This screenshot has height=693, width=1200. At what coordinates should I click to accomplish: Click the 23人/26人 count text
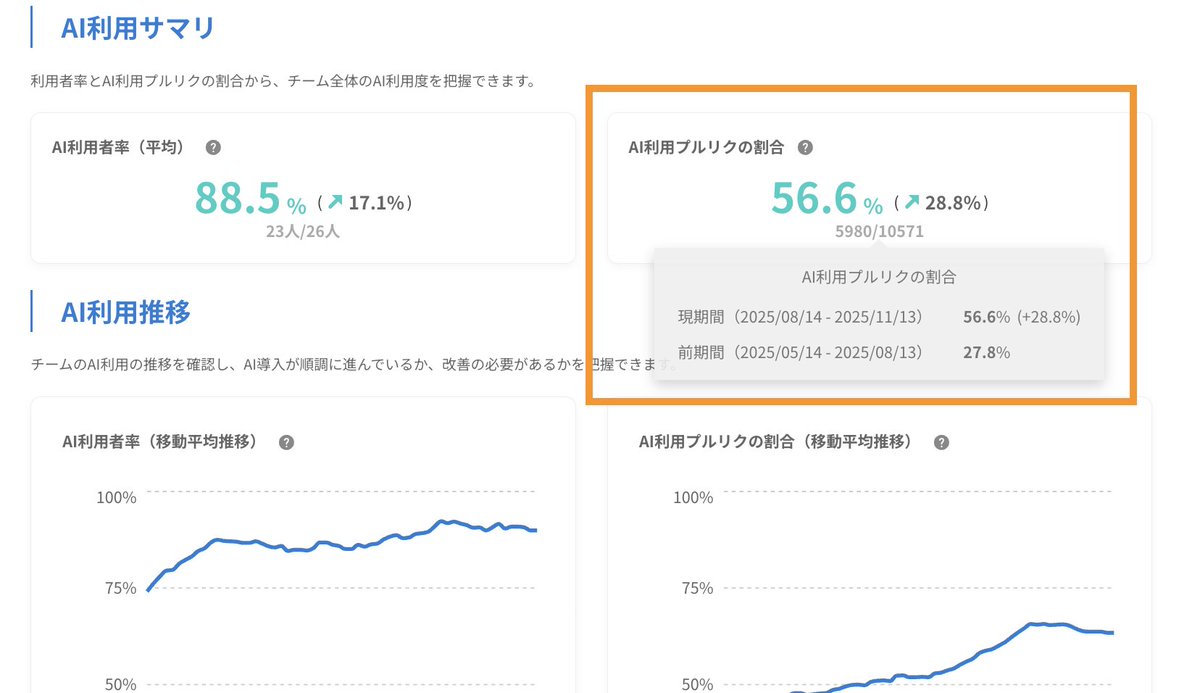303,231
